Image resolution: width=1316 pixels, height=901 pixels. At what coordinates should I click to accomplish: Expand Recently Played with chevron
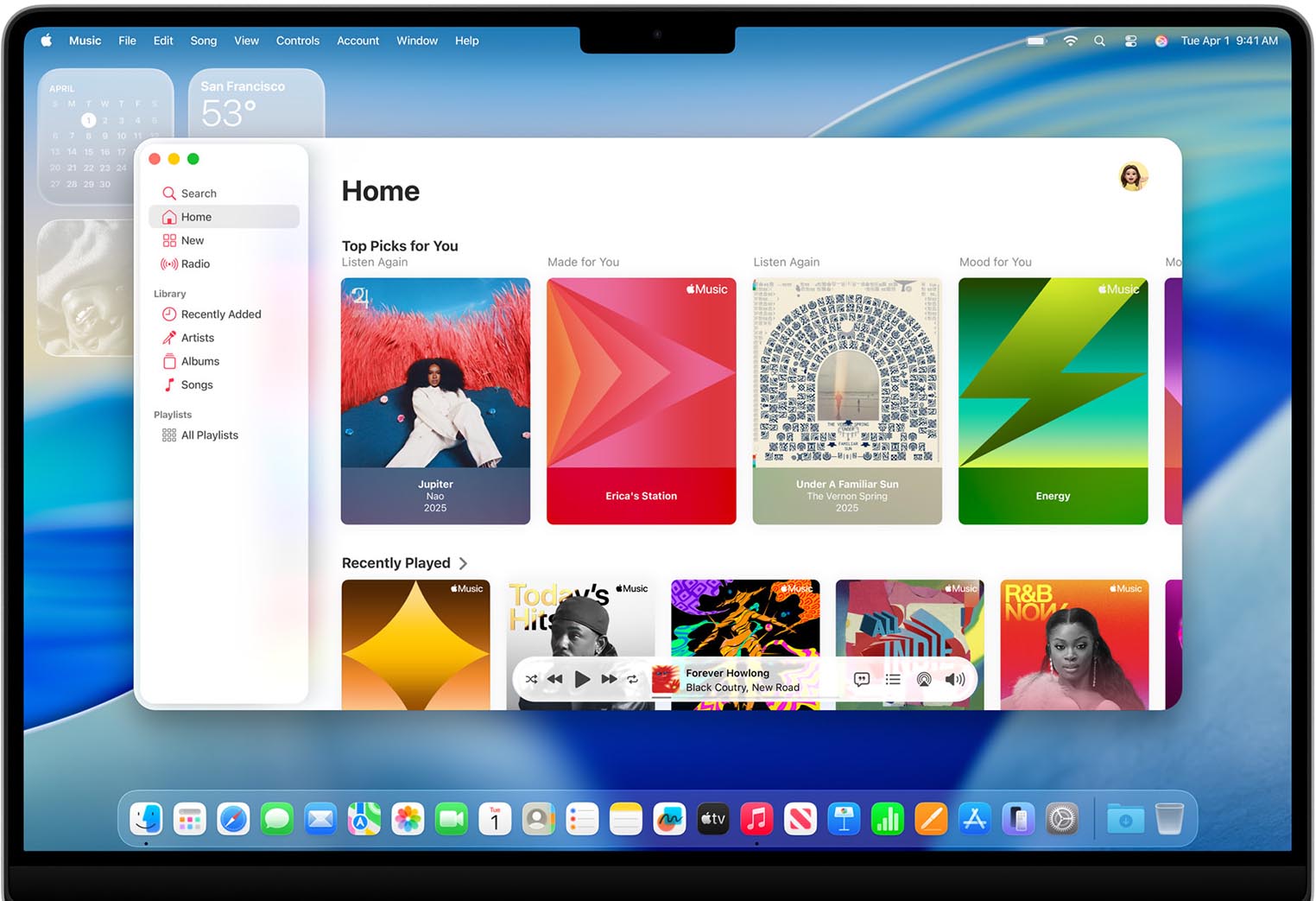[464, 563]
